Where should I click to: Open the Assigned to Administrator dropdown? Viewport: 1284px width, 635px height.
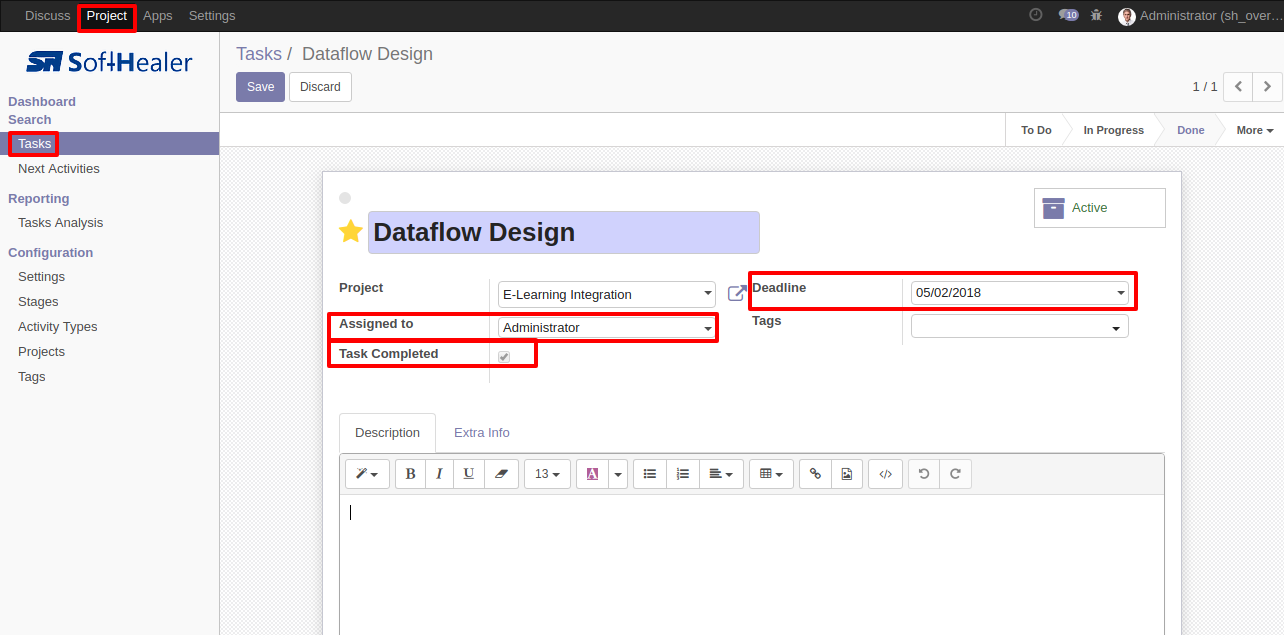click(607, 327)
